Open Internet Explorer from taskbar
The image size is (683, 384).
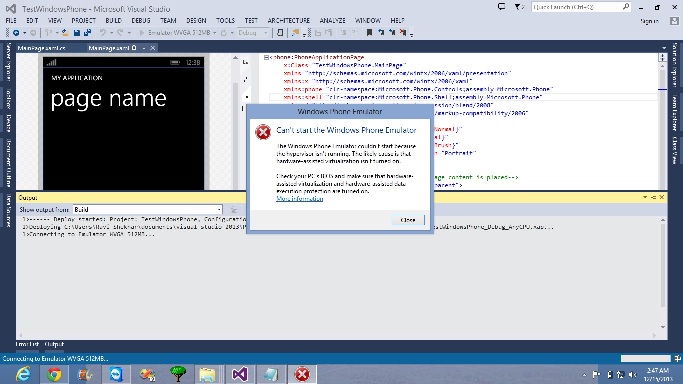23,374
